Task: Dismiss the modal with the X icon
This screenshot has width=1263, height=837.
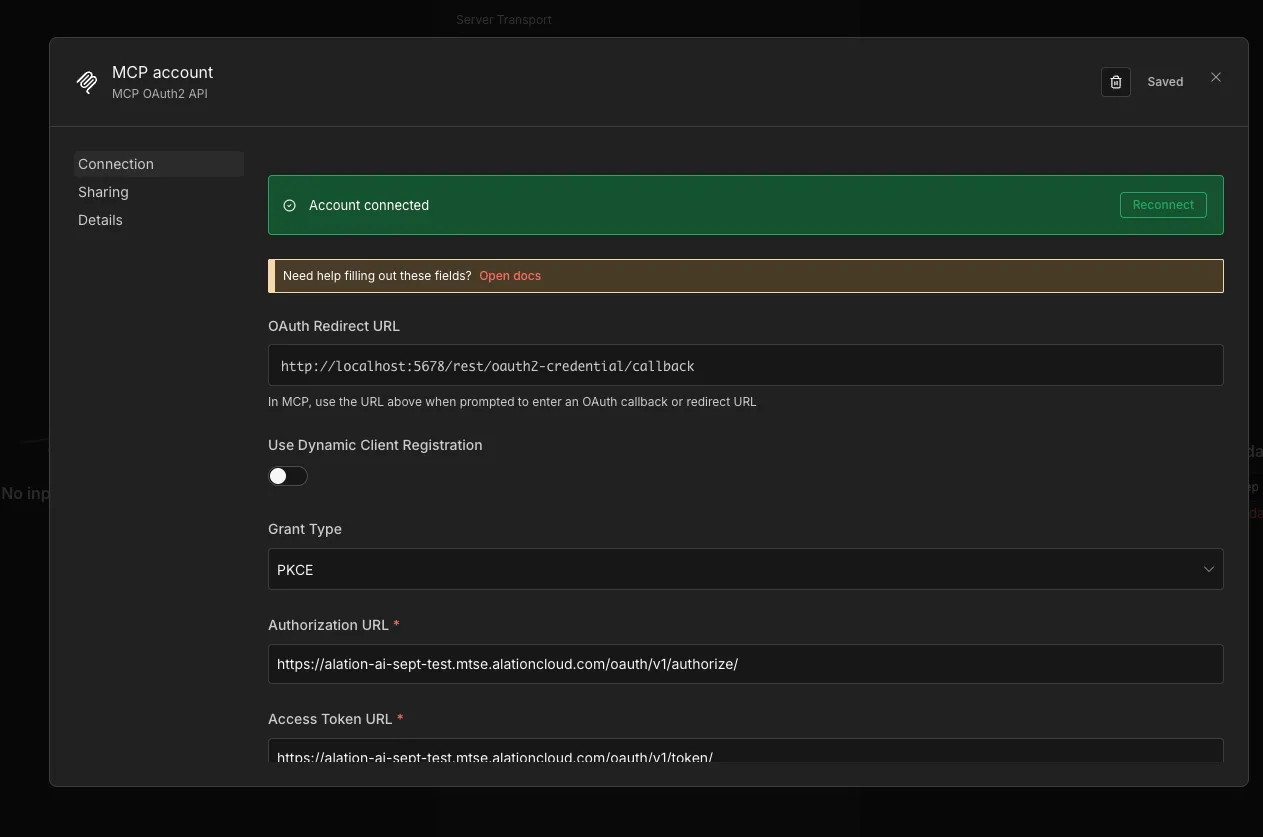Action: point(1216,77)
